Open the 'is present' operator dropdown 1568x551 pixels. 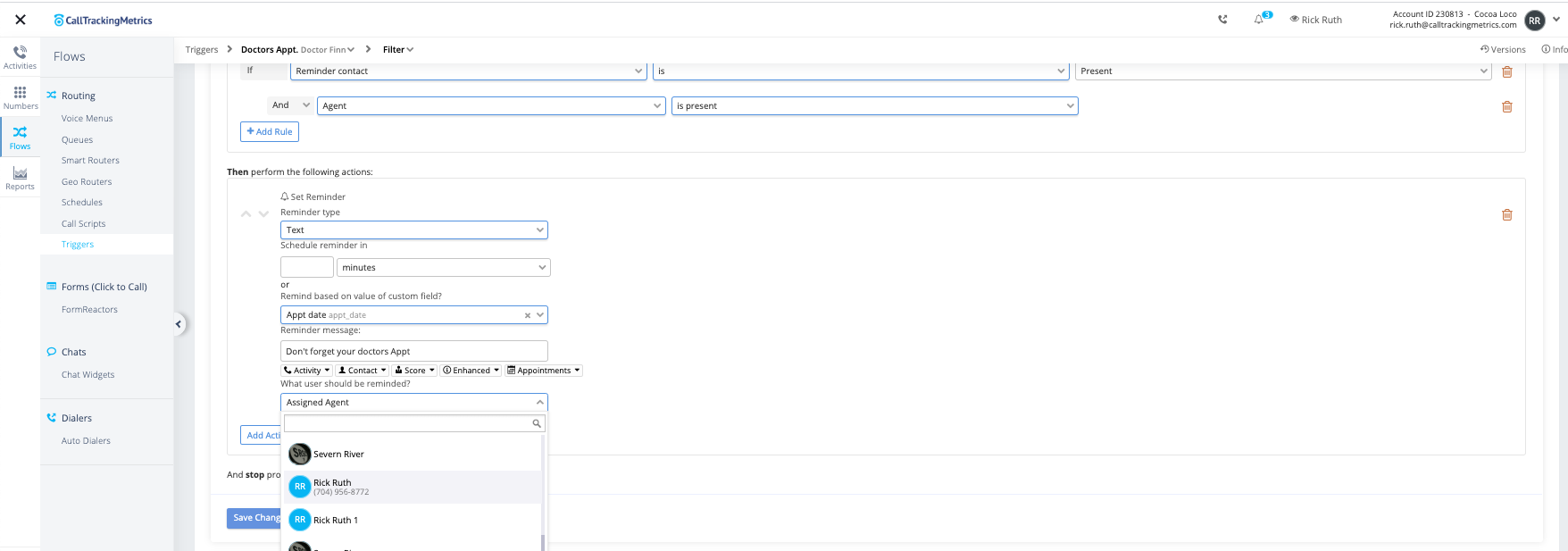(x=874, y=106)
